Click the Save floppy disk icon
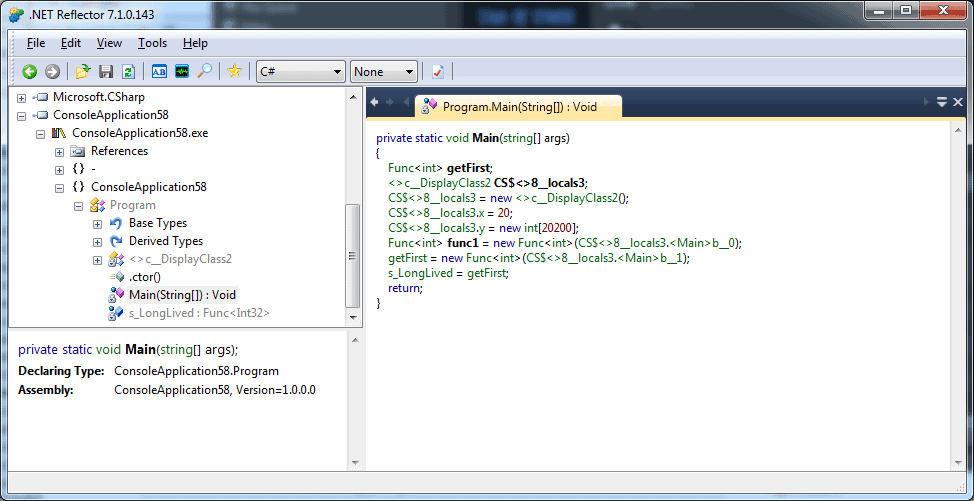 pos(106,72)
